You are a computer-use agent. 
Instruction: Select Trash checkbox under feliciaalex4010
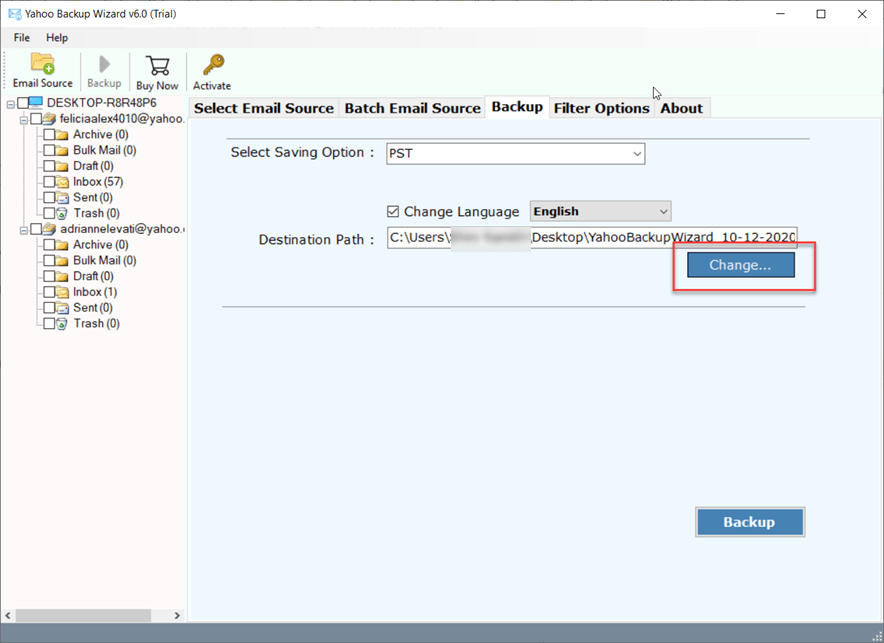coord(49,214)
